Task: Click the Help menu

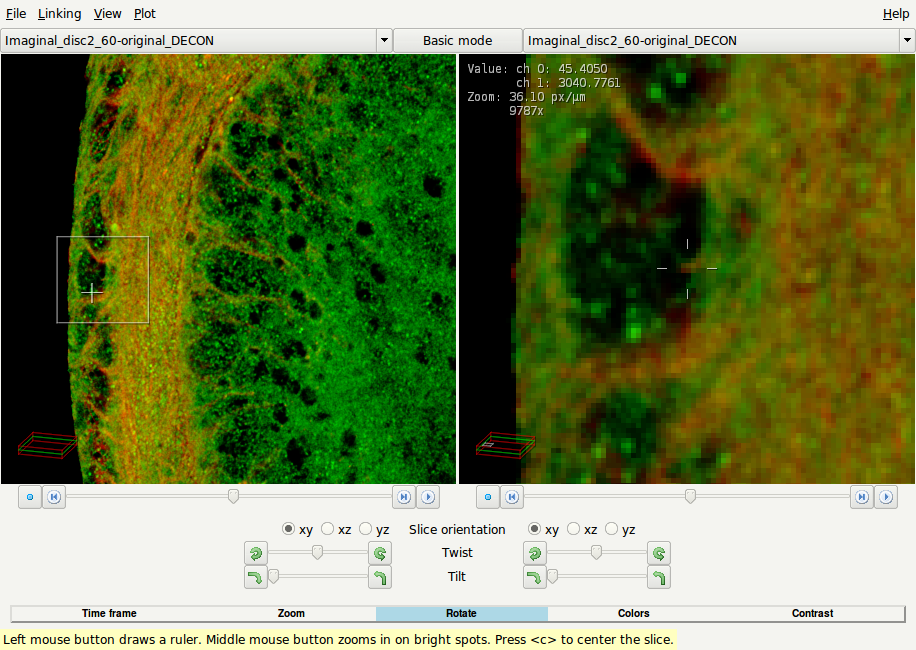Action: coord(896,13)
